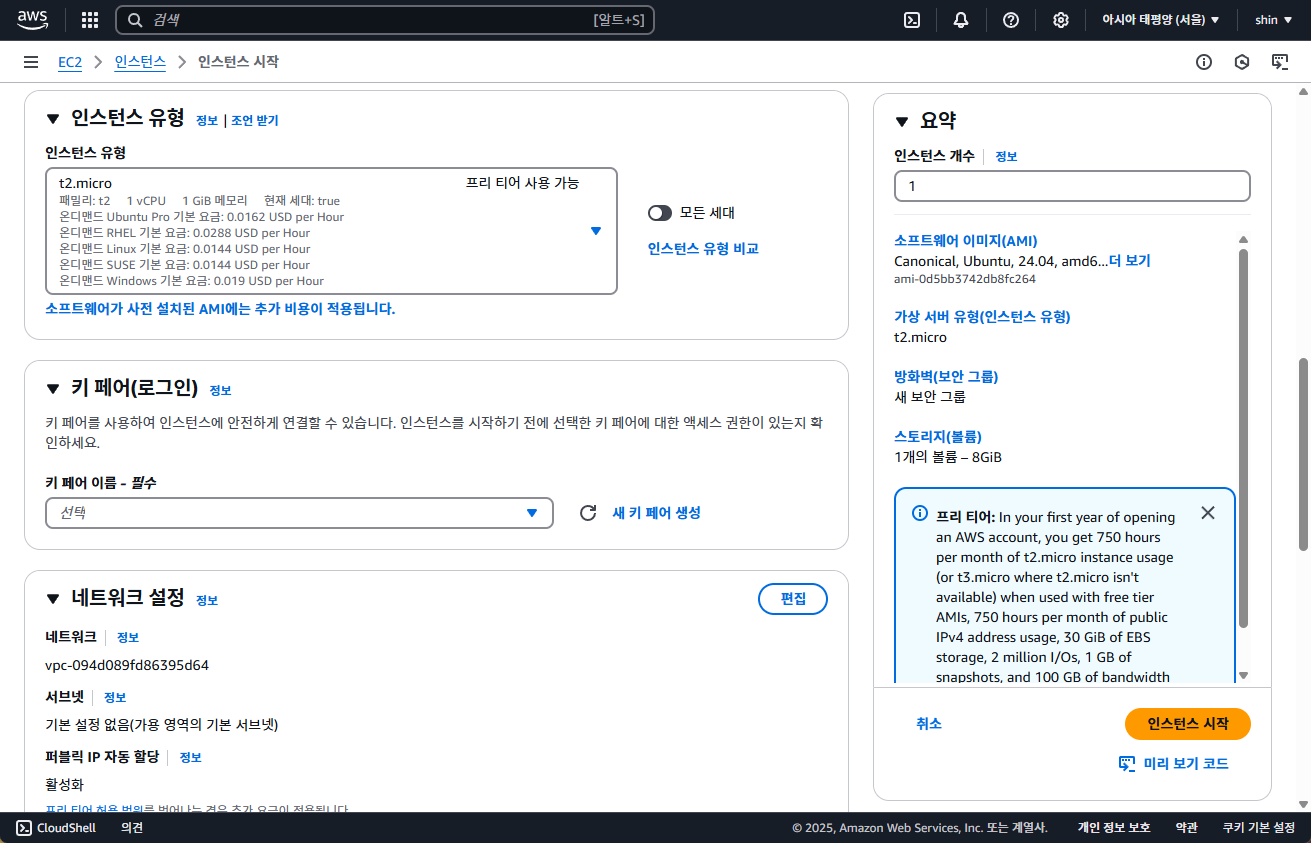This screenshot has height=843, width=1311.
Task: Click the main page vertical scrollbar
Action: (1303, 453)
